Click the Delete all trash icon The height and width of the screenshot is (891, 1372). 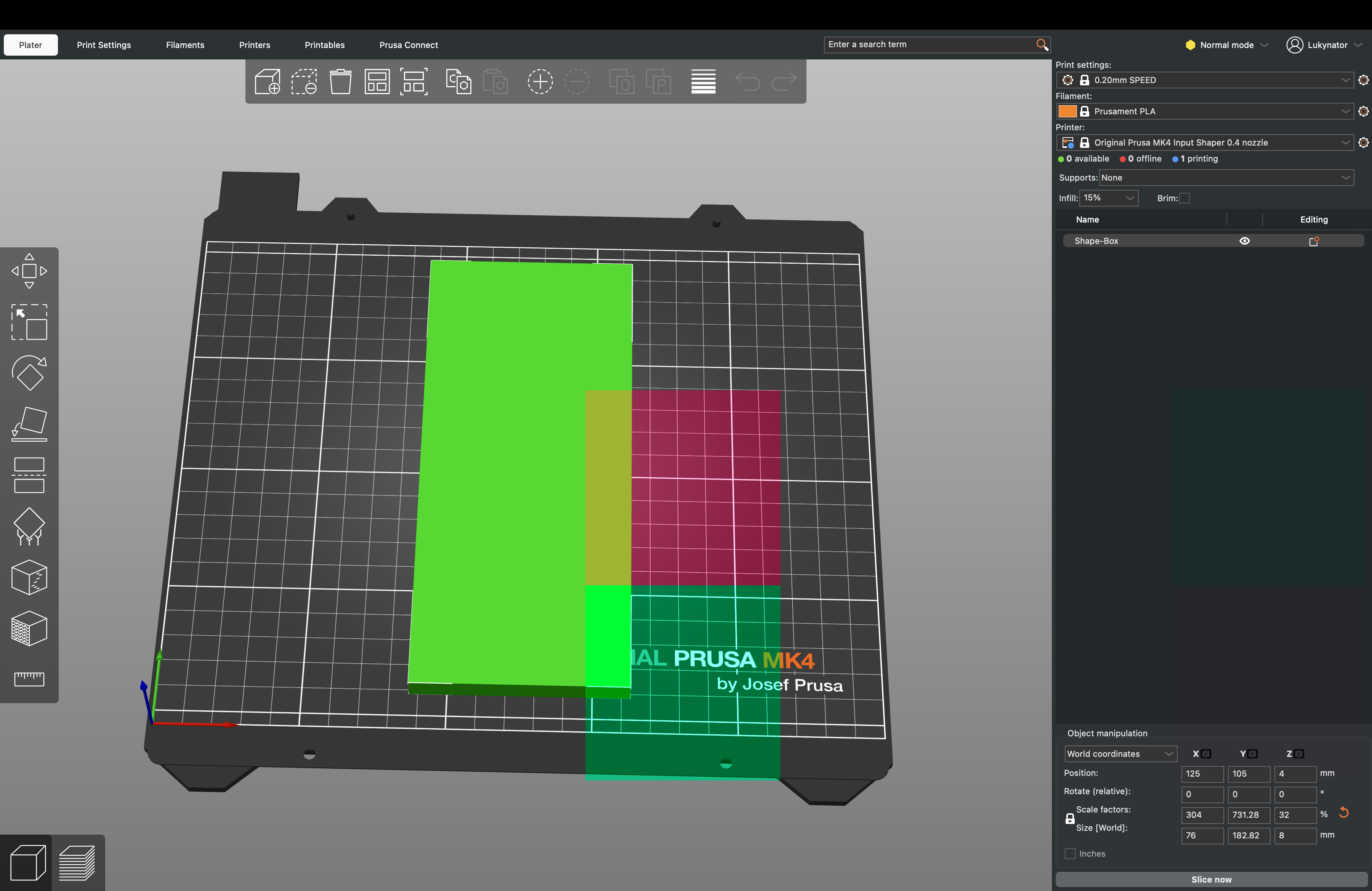coord(341,81)
